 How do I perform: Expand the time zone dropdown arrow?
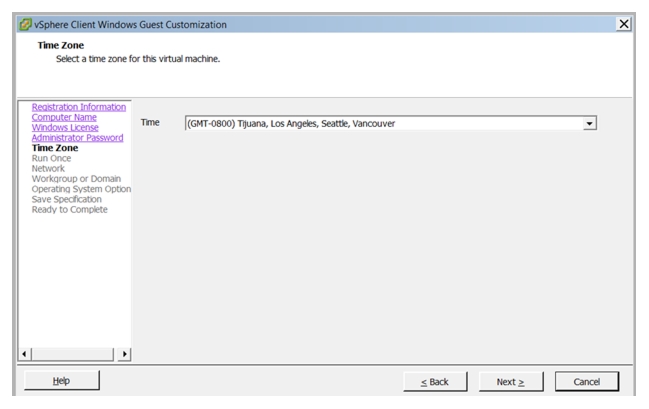point(589,123)
